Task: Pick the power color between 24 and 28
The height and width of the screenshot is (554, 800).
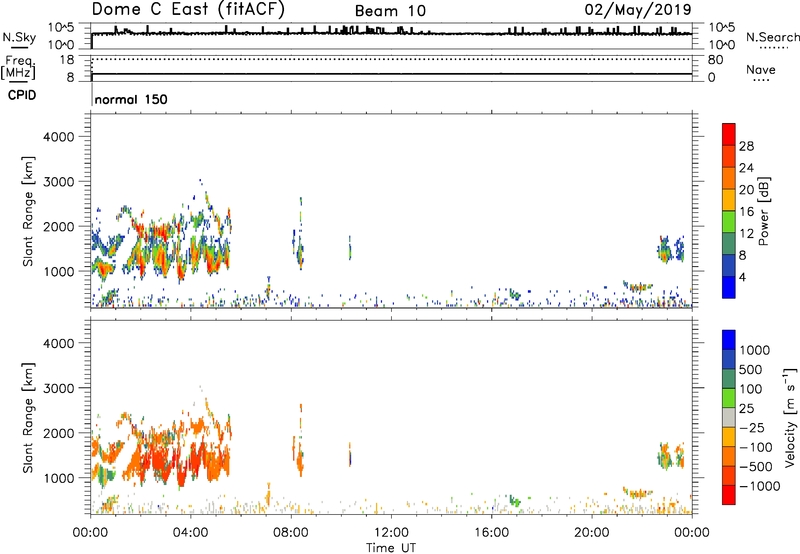Action: 729,156
